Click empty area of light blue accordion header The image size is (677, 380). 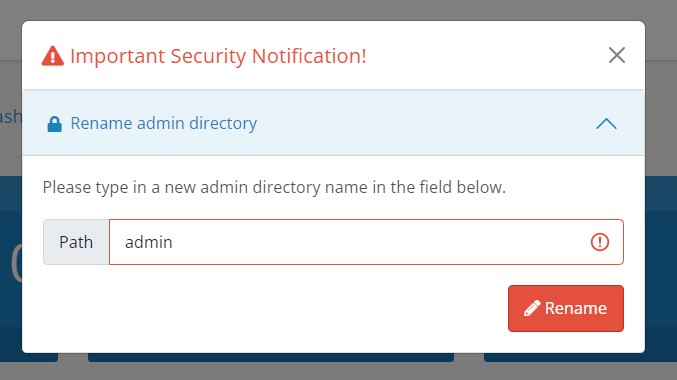coord(423,124)
